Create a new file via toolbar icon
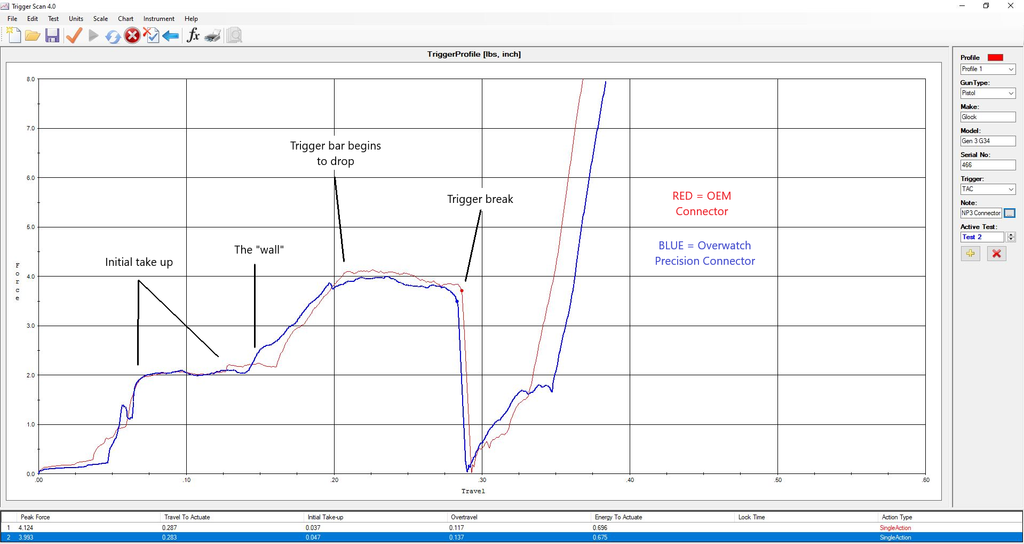Viewport: 1024px width, 544px height. (x=14, y=35)
